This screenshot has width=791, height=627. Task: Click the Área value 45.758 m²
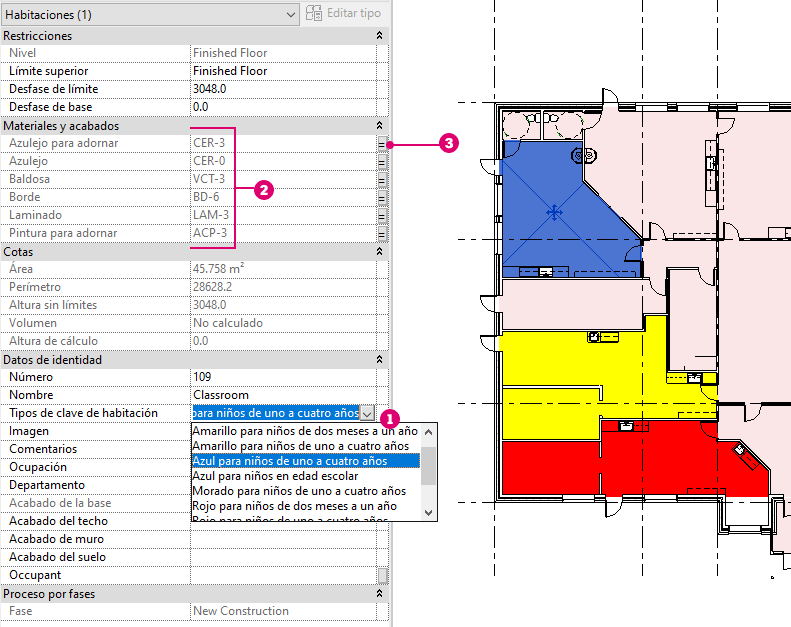[218, 268]
